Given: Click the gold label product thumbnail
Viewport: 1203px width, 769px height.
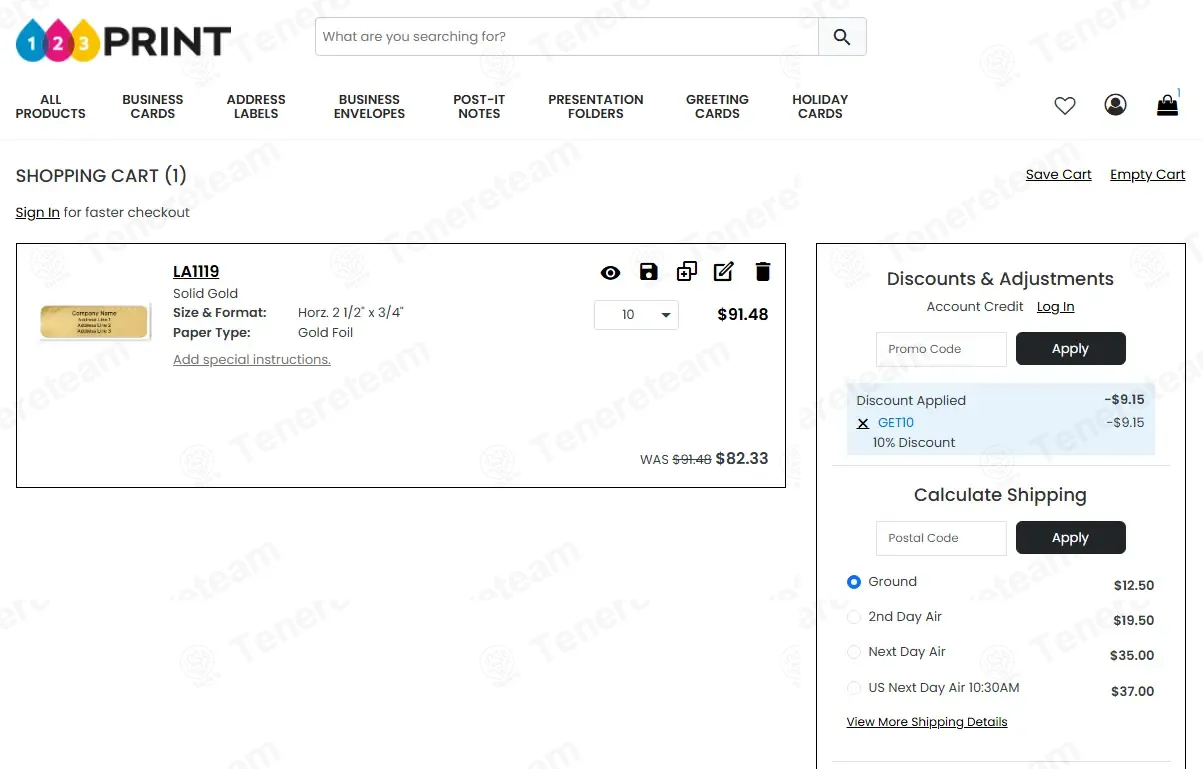Looking at the screenshot, I should [x=94, y=322].
